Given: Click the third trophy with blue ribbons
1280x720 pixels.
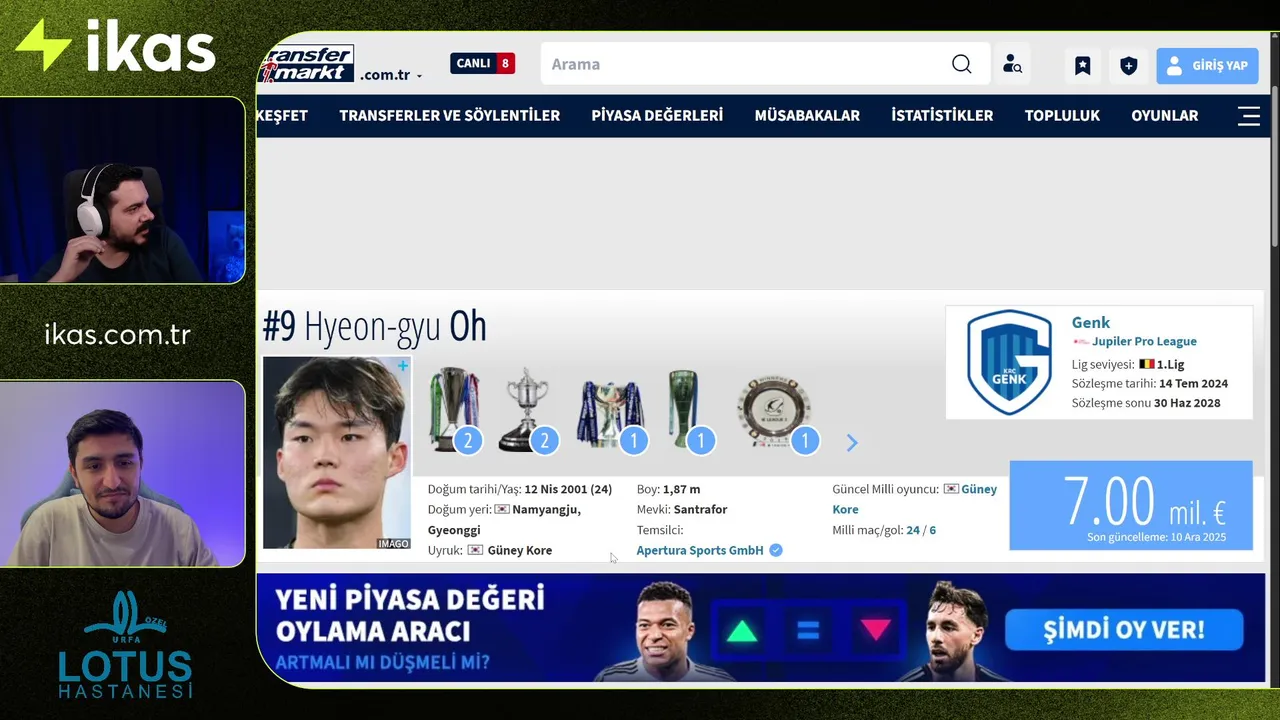Looking at the screenshot, I should pos(610,412).
